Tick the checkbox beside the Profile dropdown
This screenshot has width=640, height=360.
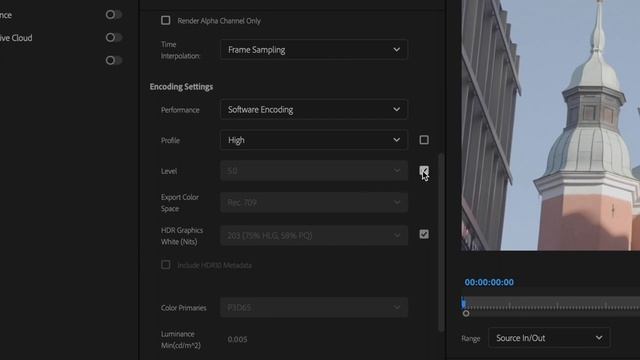tap(424, 140)
